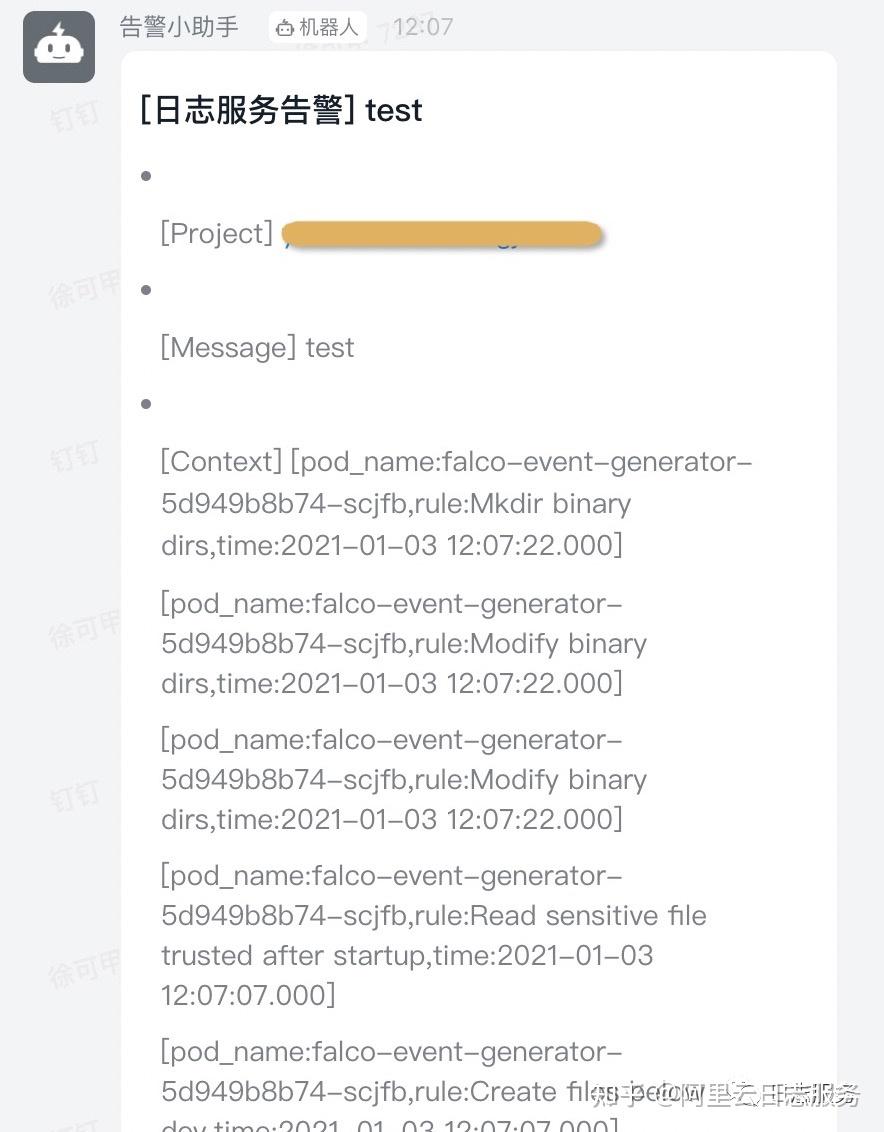Click the partially hidden Create files entry
Screen dimensions: 884x1132
pyautogui.click(x=391, y=1090)
